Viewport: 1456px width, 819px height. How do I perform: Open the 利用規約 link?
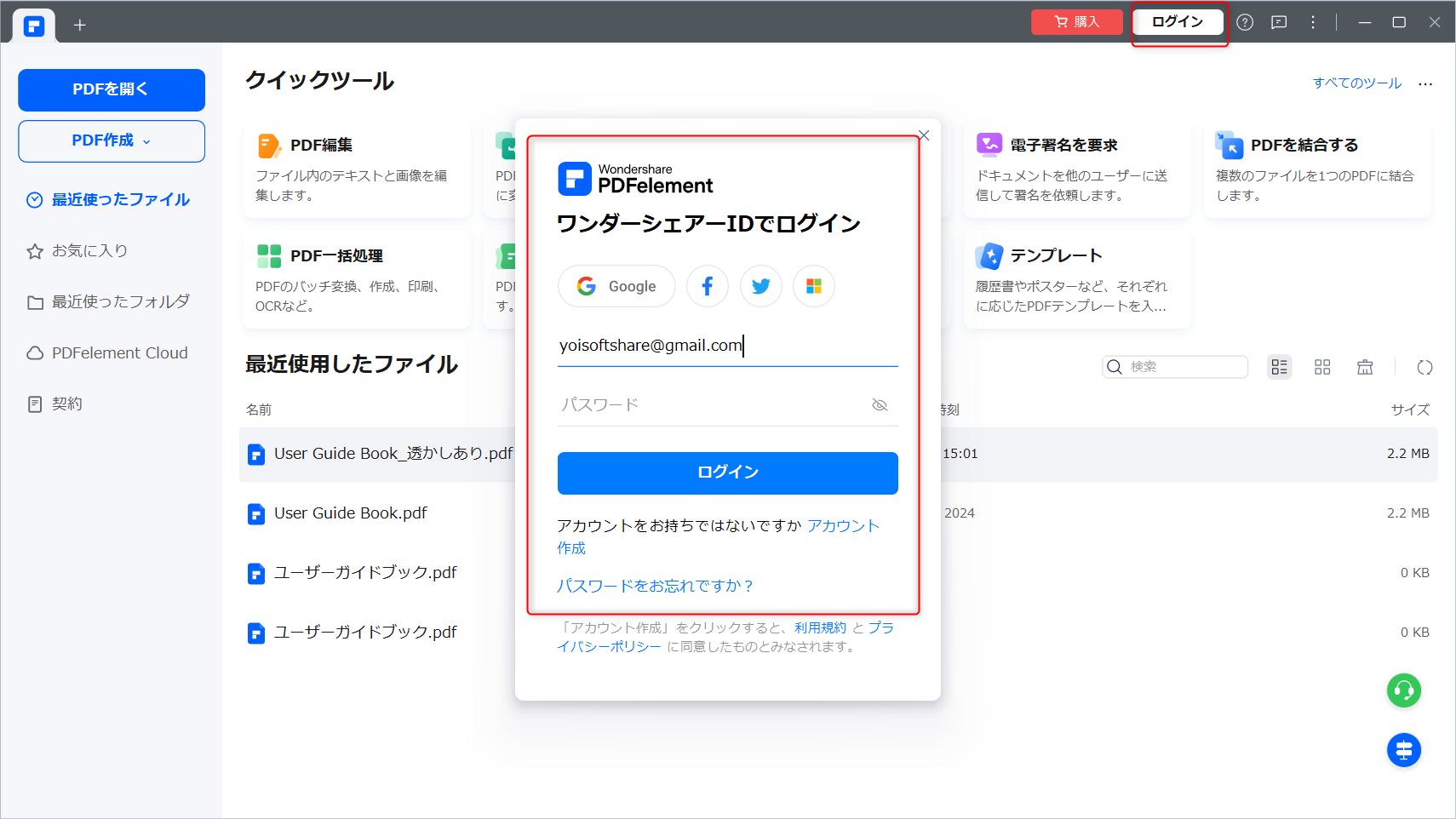tap(821, 627)
